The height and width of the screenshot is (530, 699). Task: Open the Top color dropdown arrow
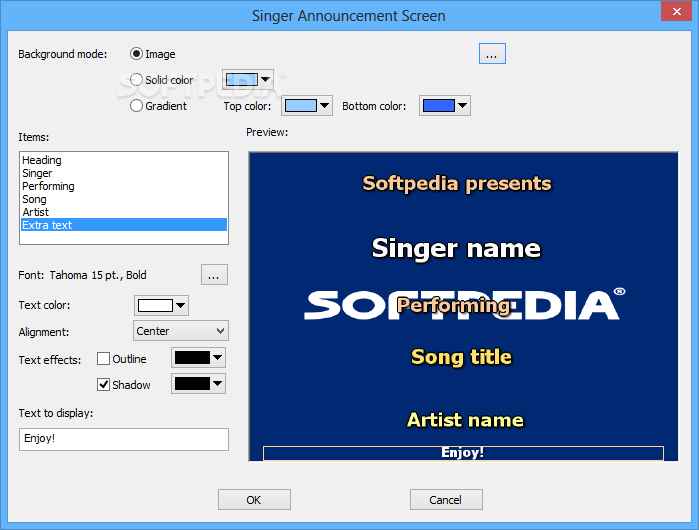pos(325,106)
